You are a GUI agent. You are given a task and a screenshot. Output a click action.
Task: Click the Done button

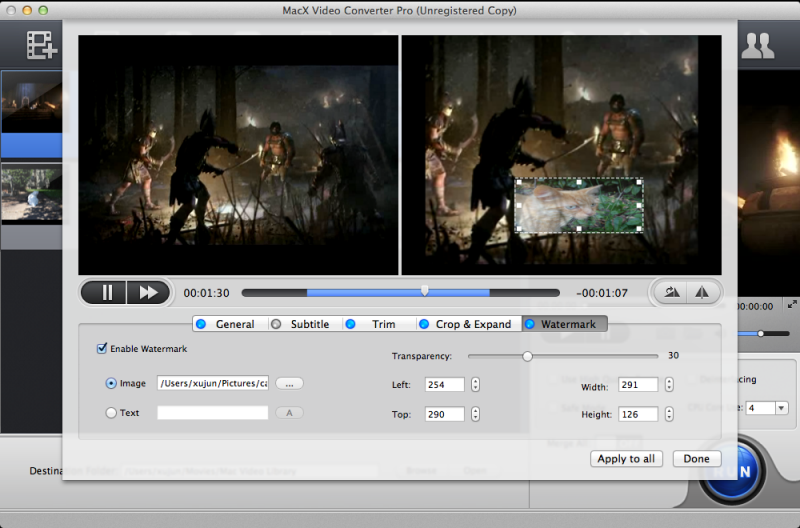(696, 459)
